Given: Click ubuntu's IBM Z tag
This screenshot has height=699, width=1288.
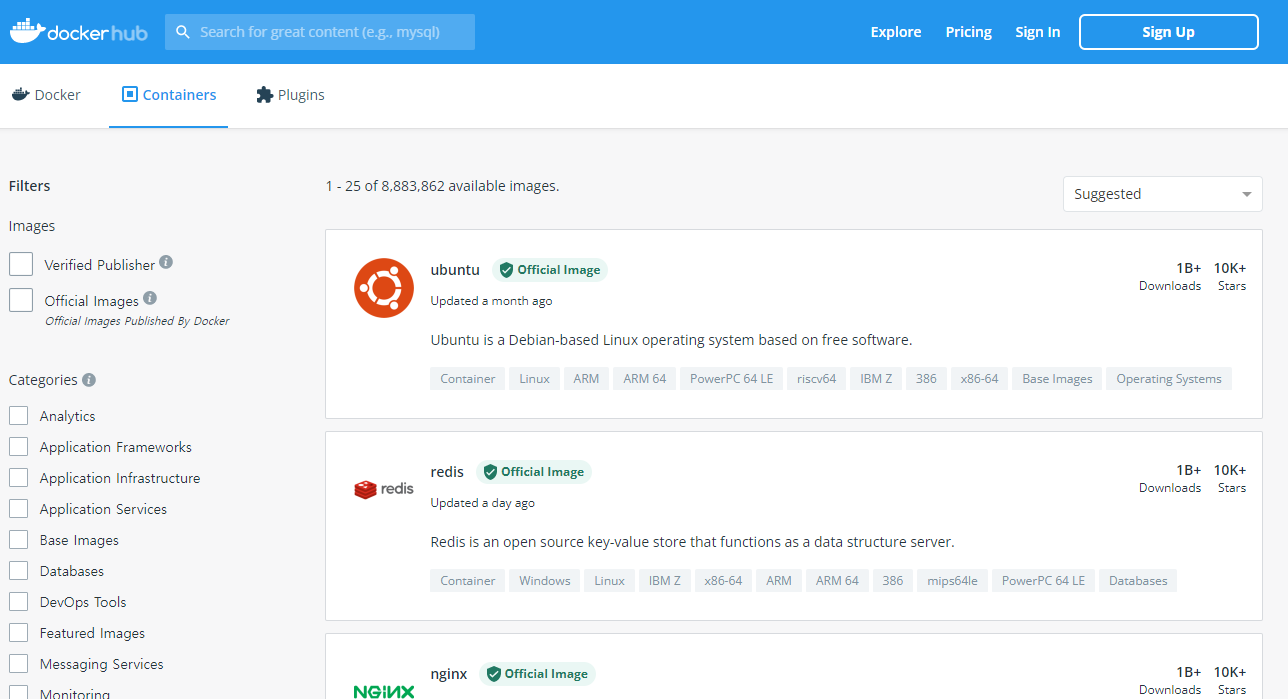Looking at the screenshot, I should click(876, 379).
